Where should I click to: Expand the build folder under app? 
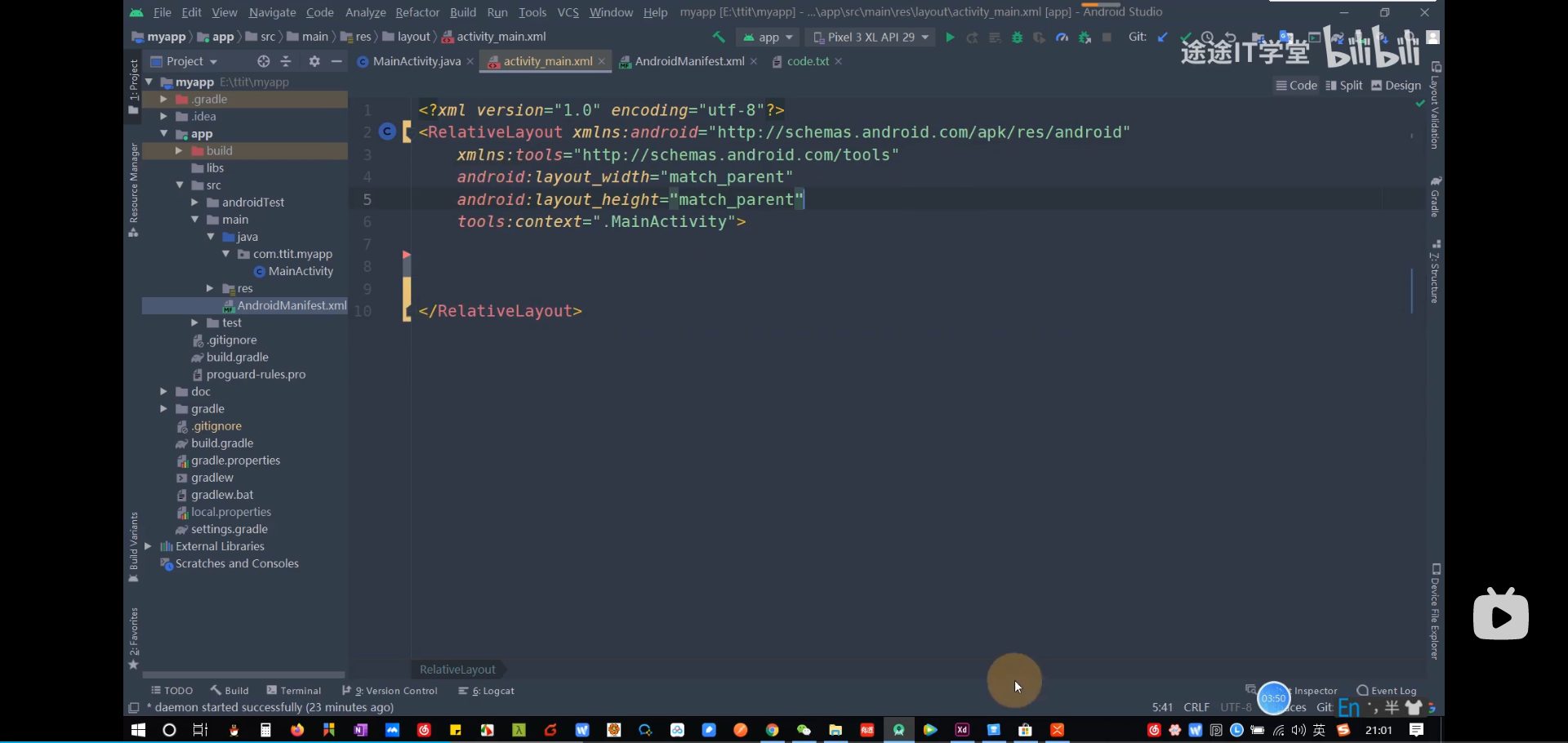[x=179, y=150]
